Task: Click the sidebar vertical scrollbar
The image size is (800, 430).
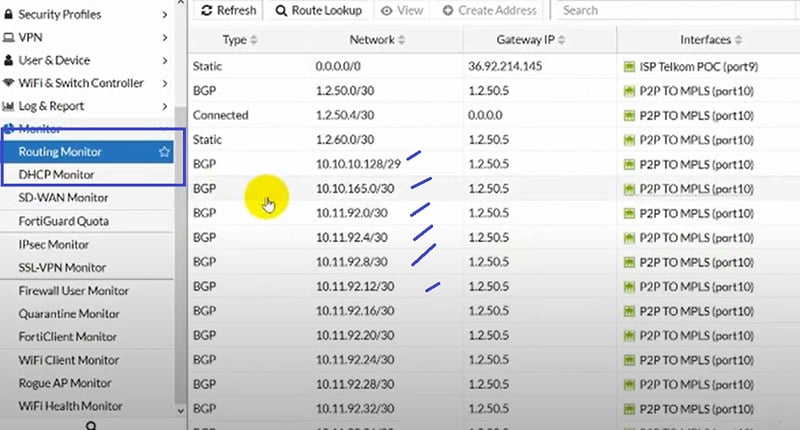Action: coord(180,250)
